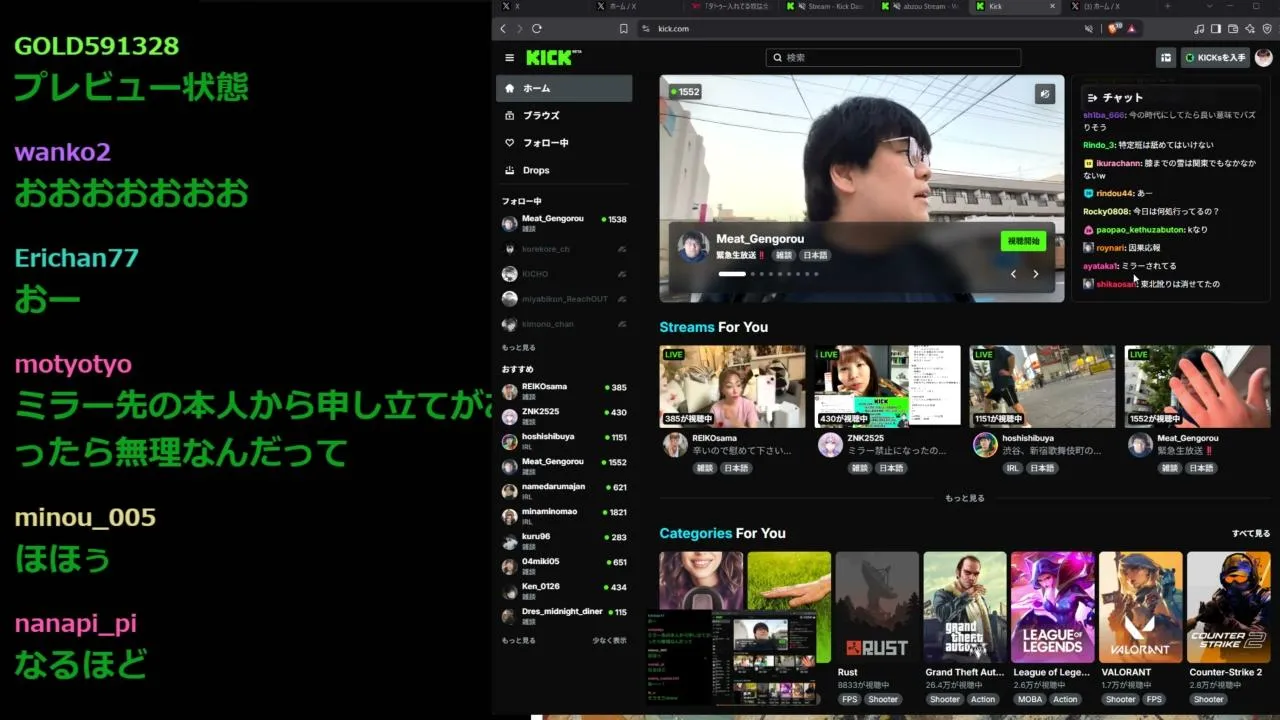Image resolution: width=1280 pixels, height=720 pixels.
Task: Open a new browser tab
Action: tap(1168, 6)
